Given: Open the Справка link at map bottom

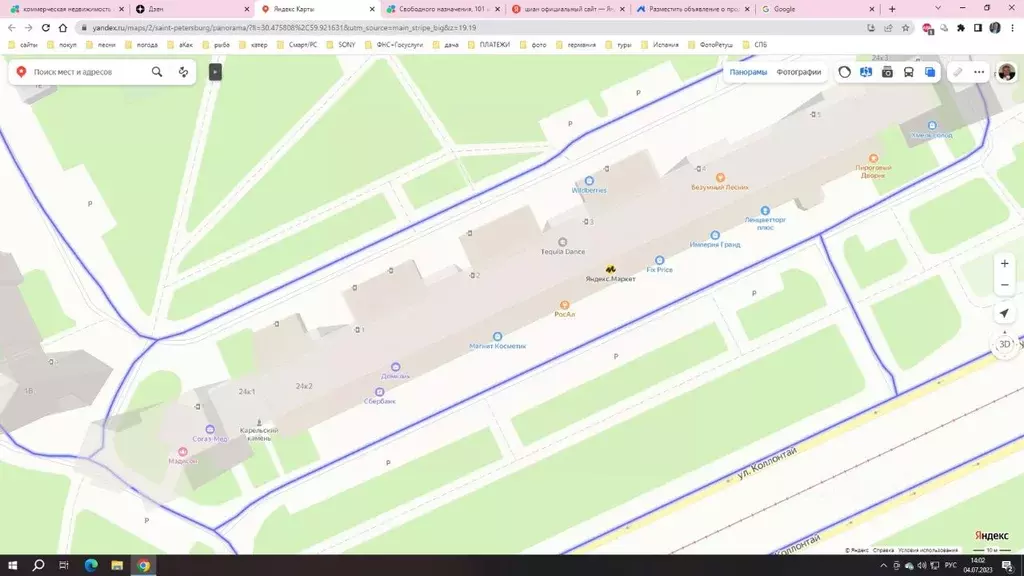Looking at the screenshot, I should click(883, 551).
